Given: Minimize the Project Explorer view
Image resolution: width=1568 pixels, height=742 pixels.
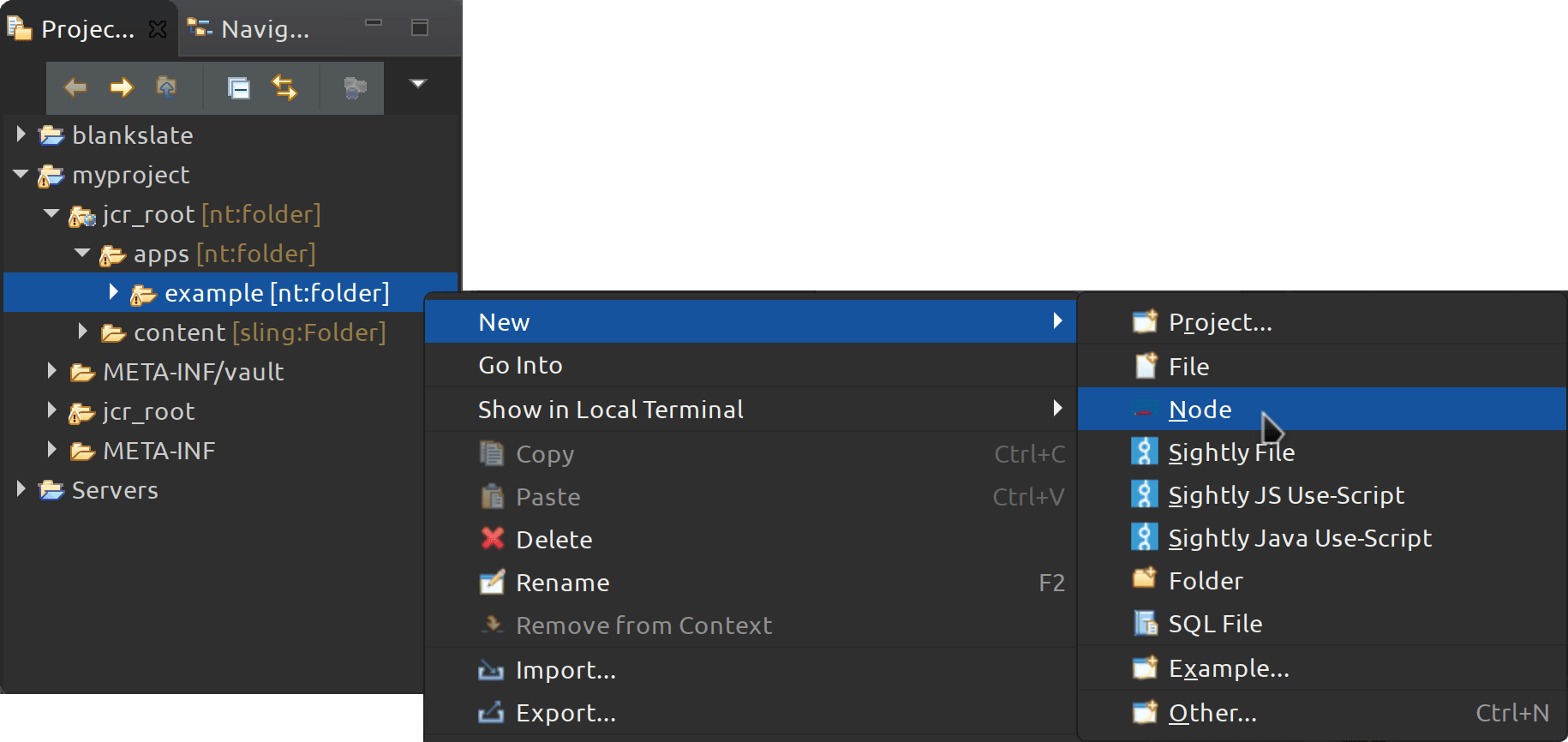Looking at the screenshot, I should coord(374,23).
